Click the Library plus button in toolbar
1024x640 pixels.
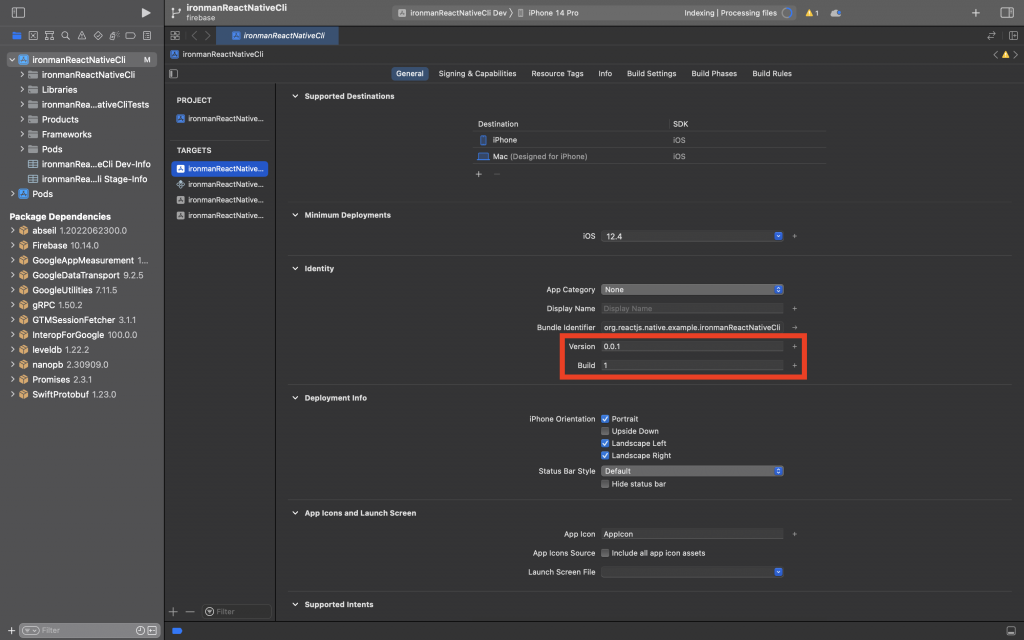[x=976, y=12]
